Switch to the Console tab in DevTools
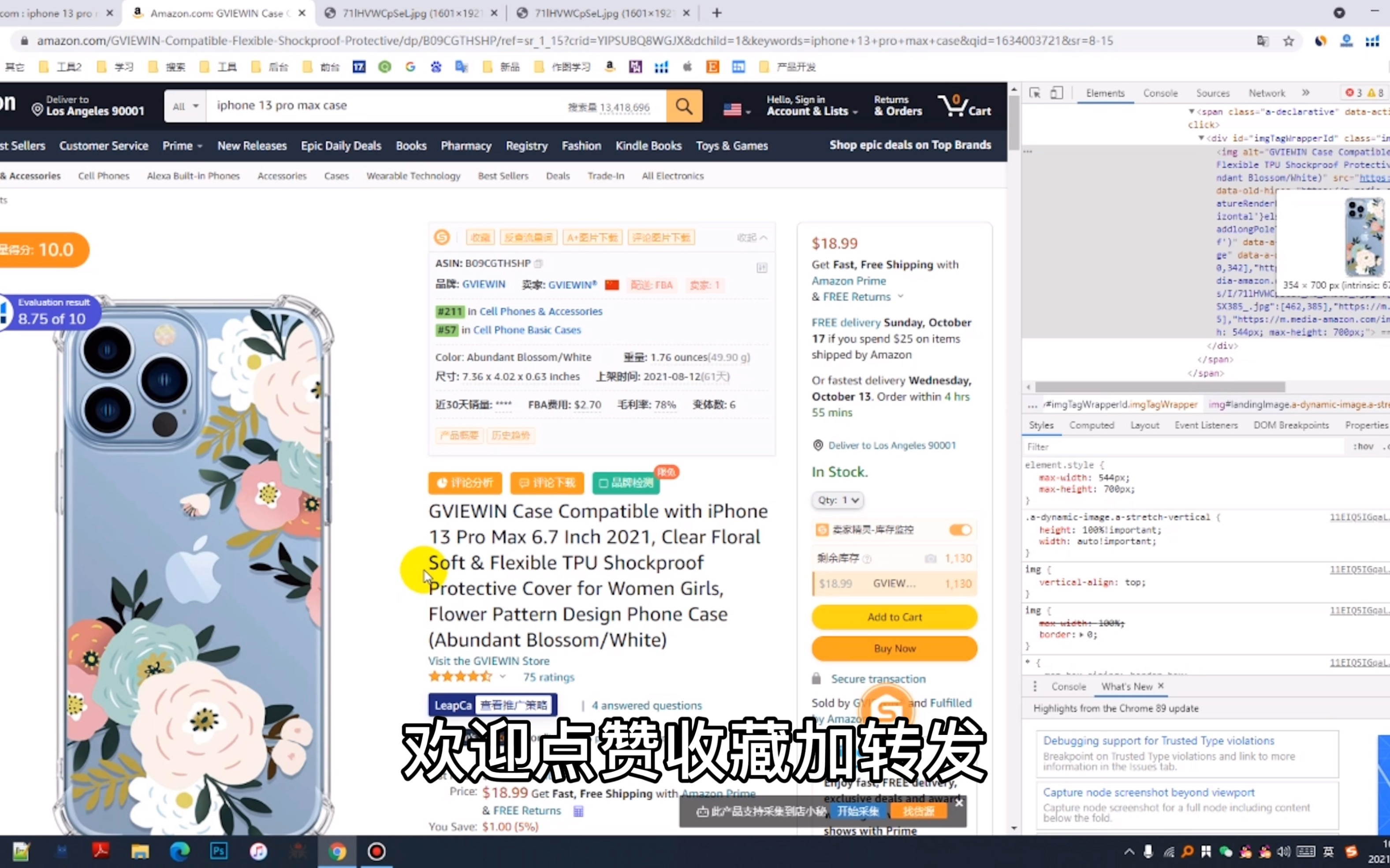 tap(1160, 93)
